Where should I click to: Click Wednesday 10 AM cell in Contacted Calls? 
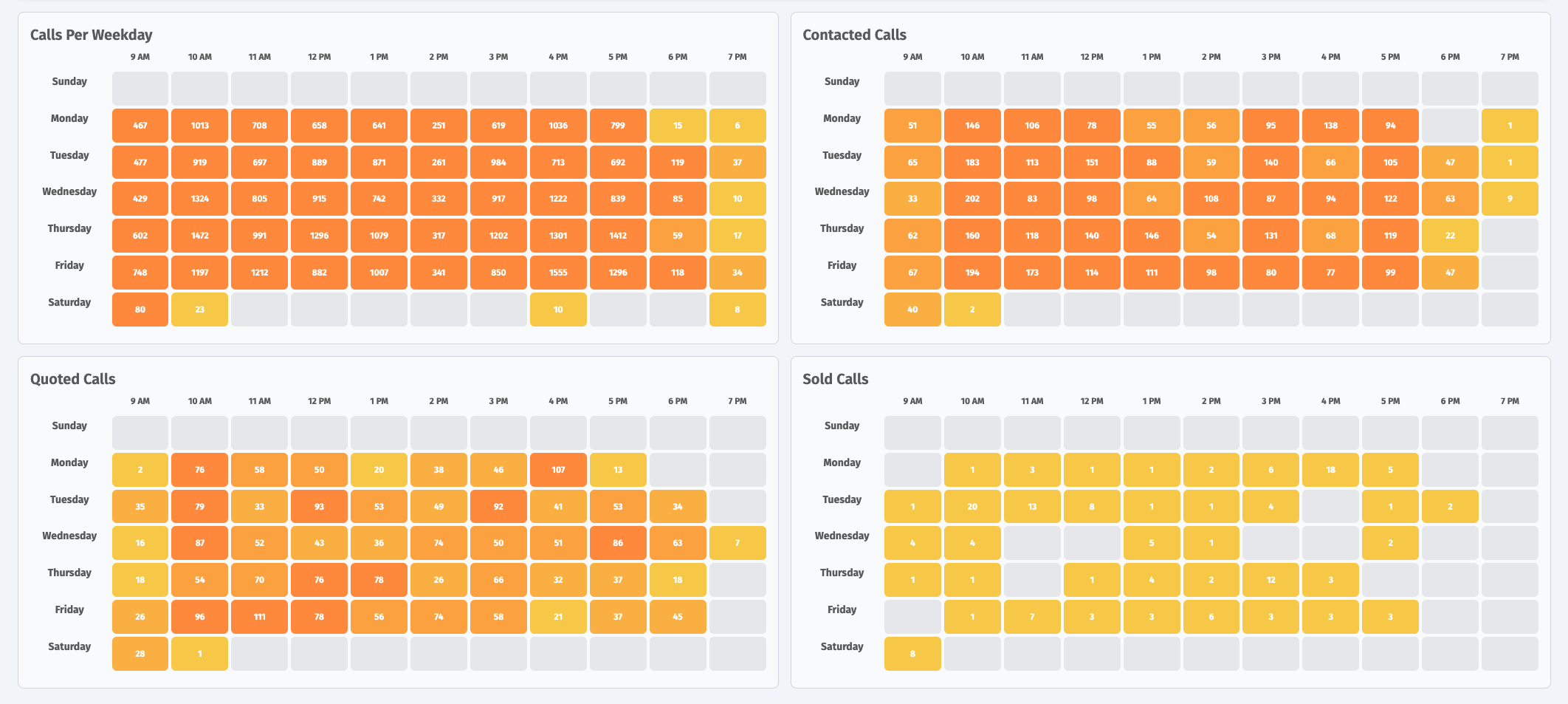pyautogui.click(x=972, y=199)
